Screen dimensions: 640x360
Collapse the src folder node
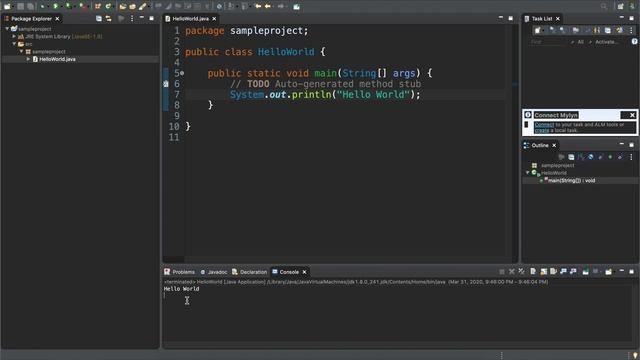(x=14, y=44)
